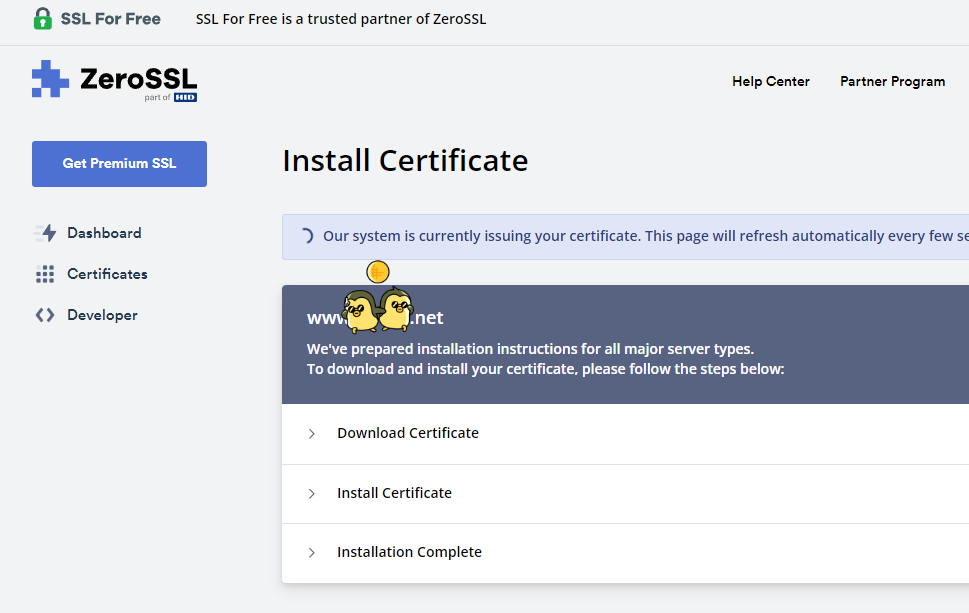Click the HID badge under ZeroSSL logo
This screenshot has height=613, width=969.
pos(185,98)
